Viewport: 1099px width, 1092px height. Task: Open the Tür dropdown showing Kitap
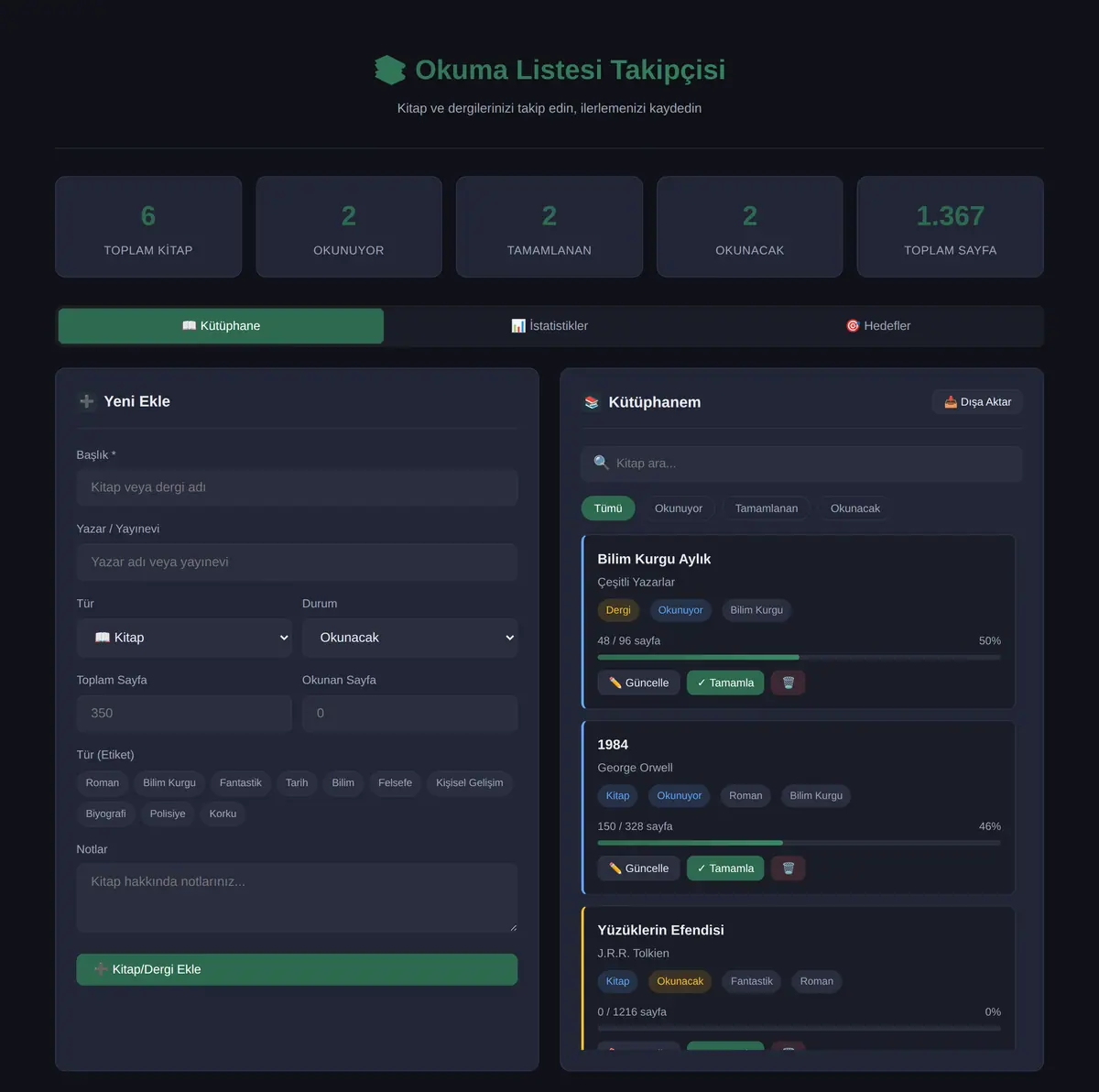[x=184, y=638]
